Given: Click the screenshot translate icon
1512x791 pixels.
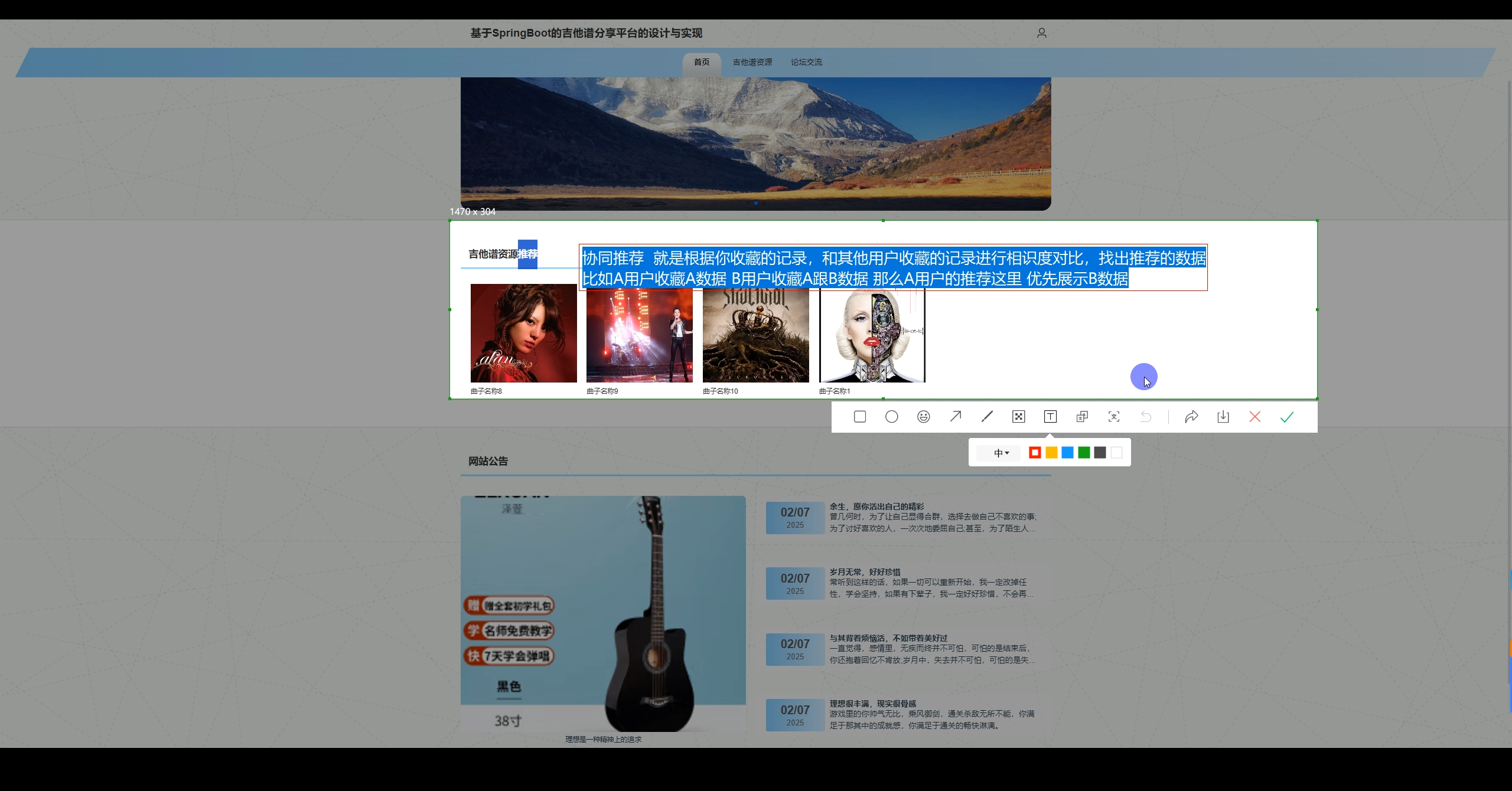Looking at the screenshot, I should coord(1082,417).
